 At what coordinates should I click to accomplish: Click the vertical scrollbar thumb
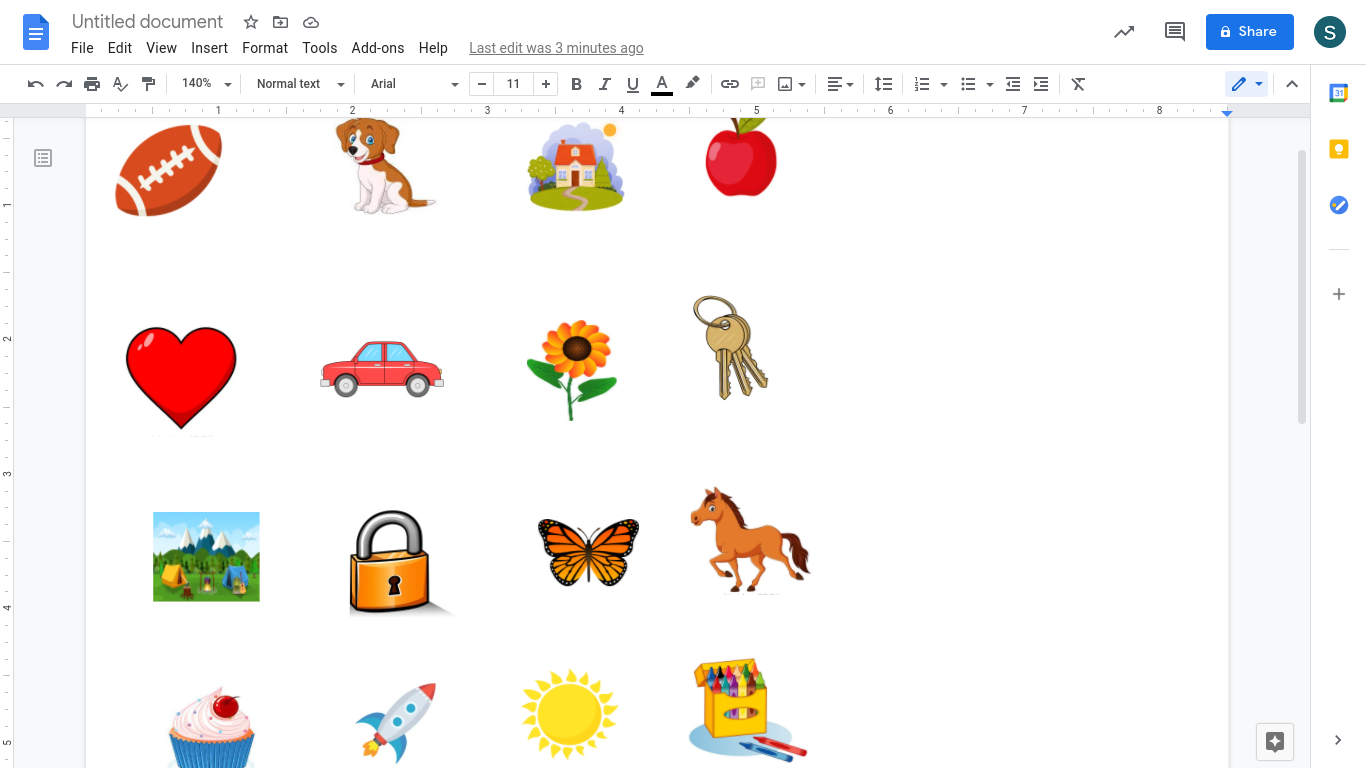(x=1301, y=286)
